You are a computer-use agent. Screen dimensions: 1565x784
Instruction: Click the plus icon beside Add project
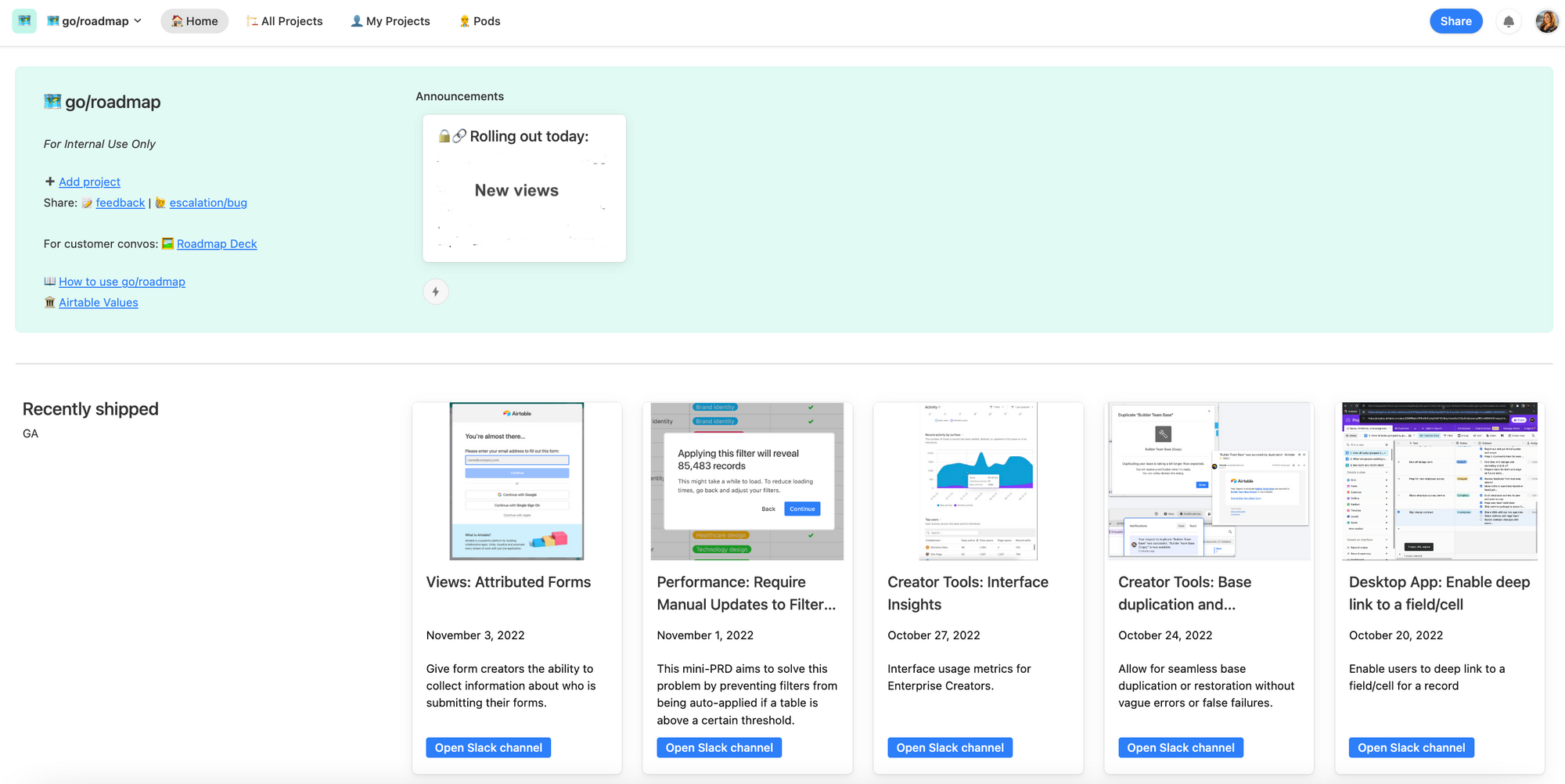(x=50, y=182)
